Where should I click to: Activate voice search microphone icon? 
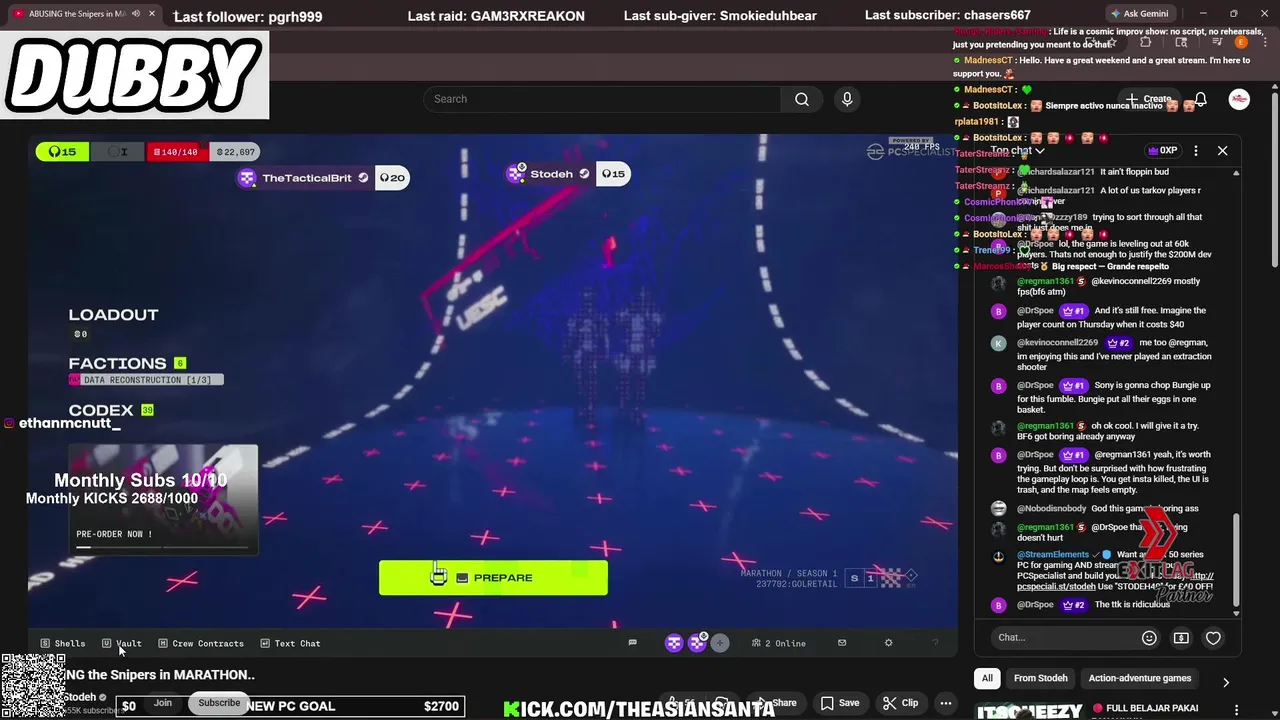tap(847, 99)
